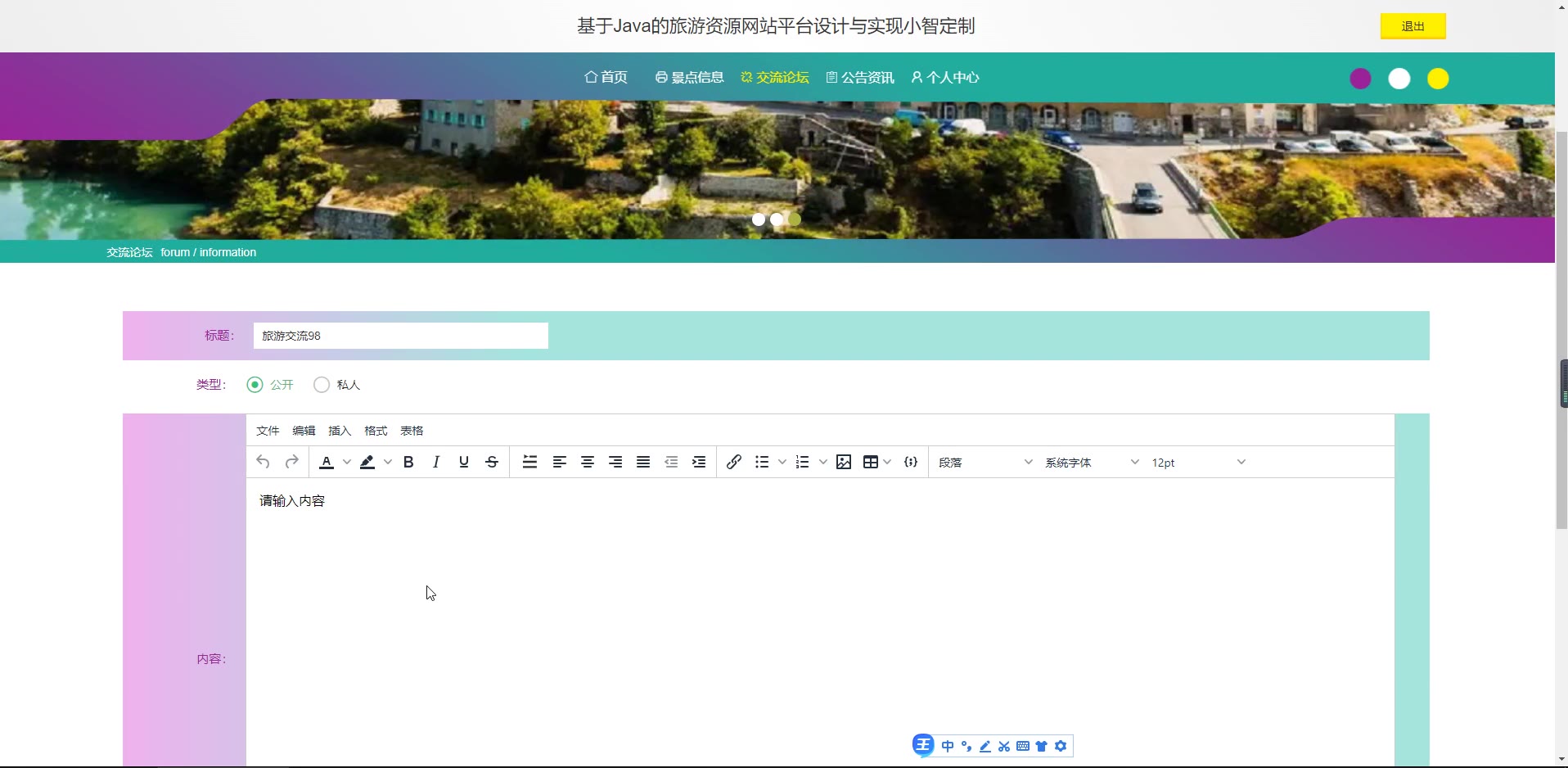Expand the highlight color dropdown arrow
1568x768 pixels.
[388, 463]
